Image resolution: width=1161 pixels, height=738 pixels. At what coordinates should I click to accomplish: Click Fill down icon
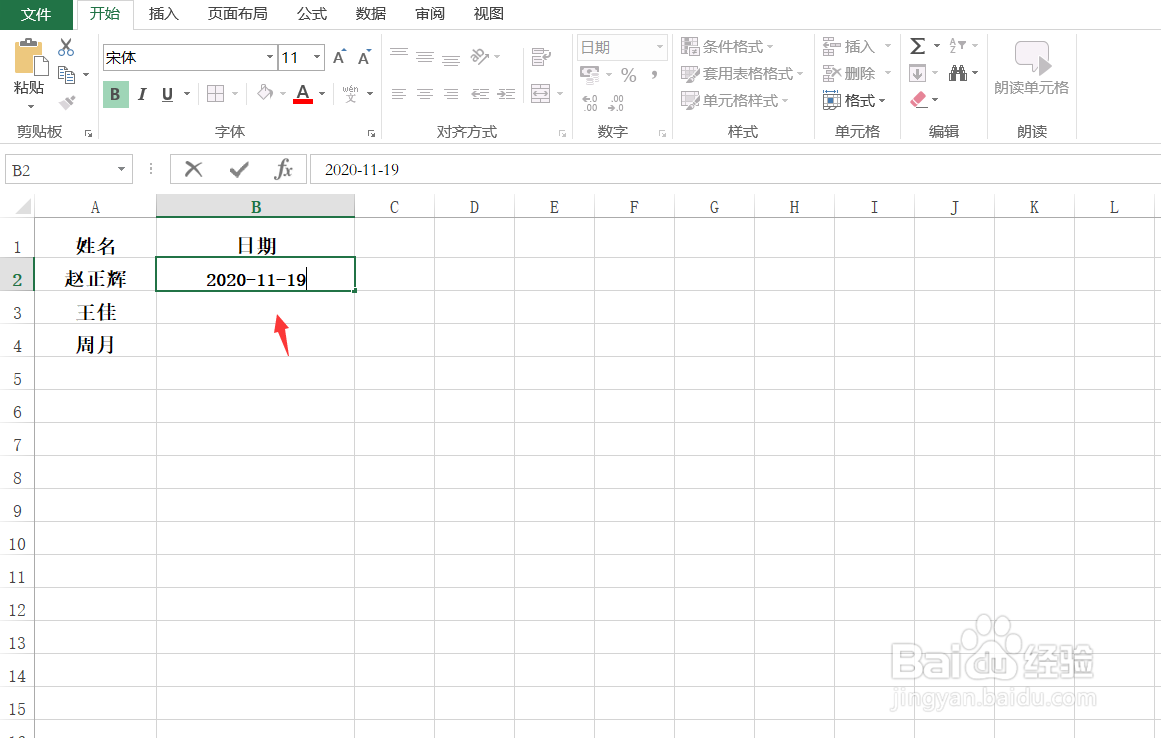click(917, 73)
